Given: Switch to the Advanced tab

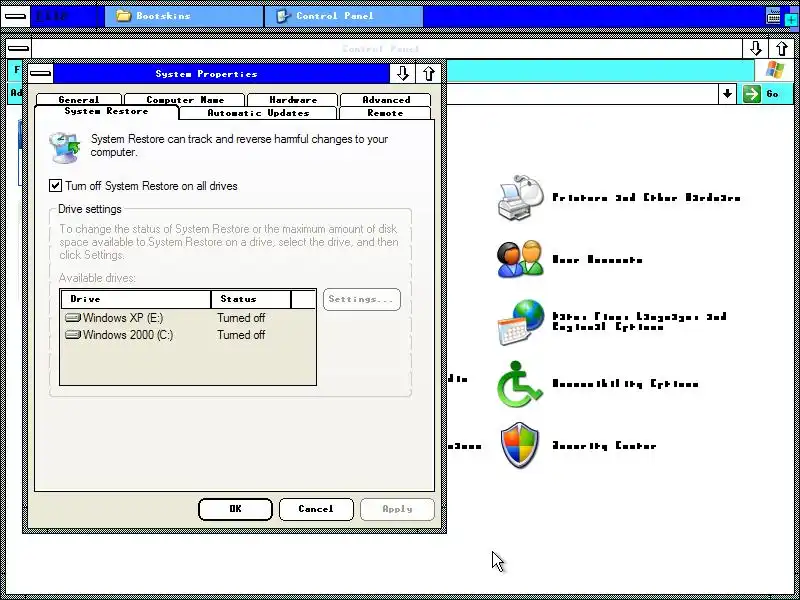Looking at the screenshot, I should (386, 99).
